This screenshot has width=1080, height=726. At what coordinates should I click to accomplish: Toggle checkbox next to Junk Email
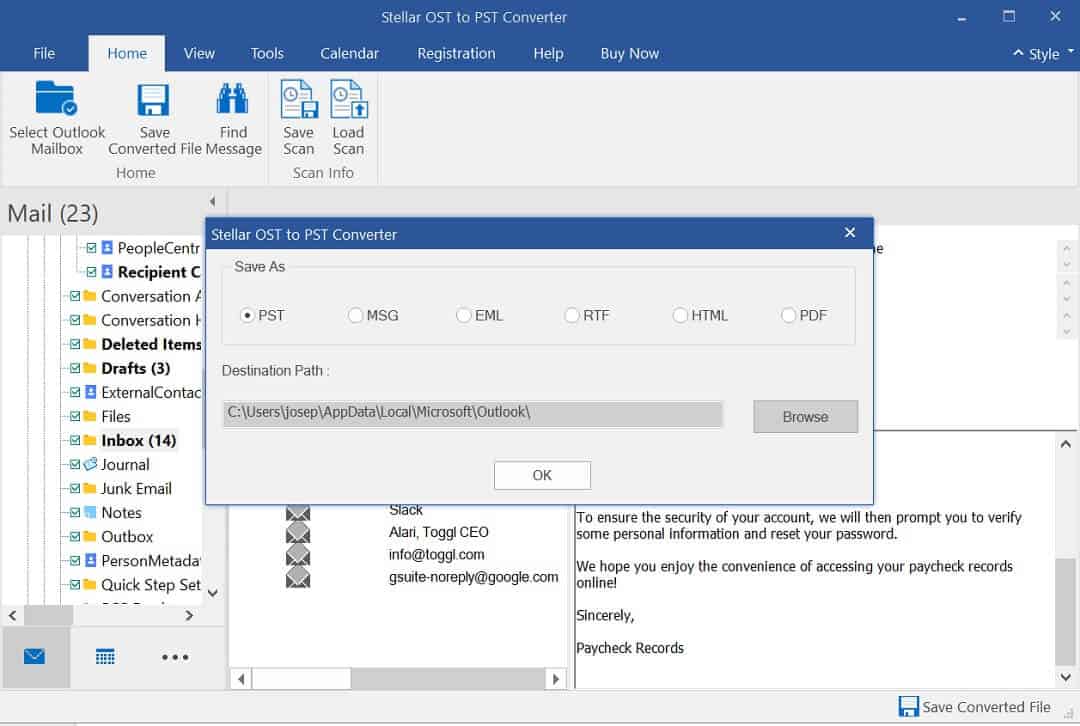pos(75,488)
